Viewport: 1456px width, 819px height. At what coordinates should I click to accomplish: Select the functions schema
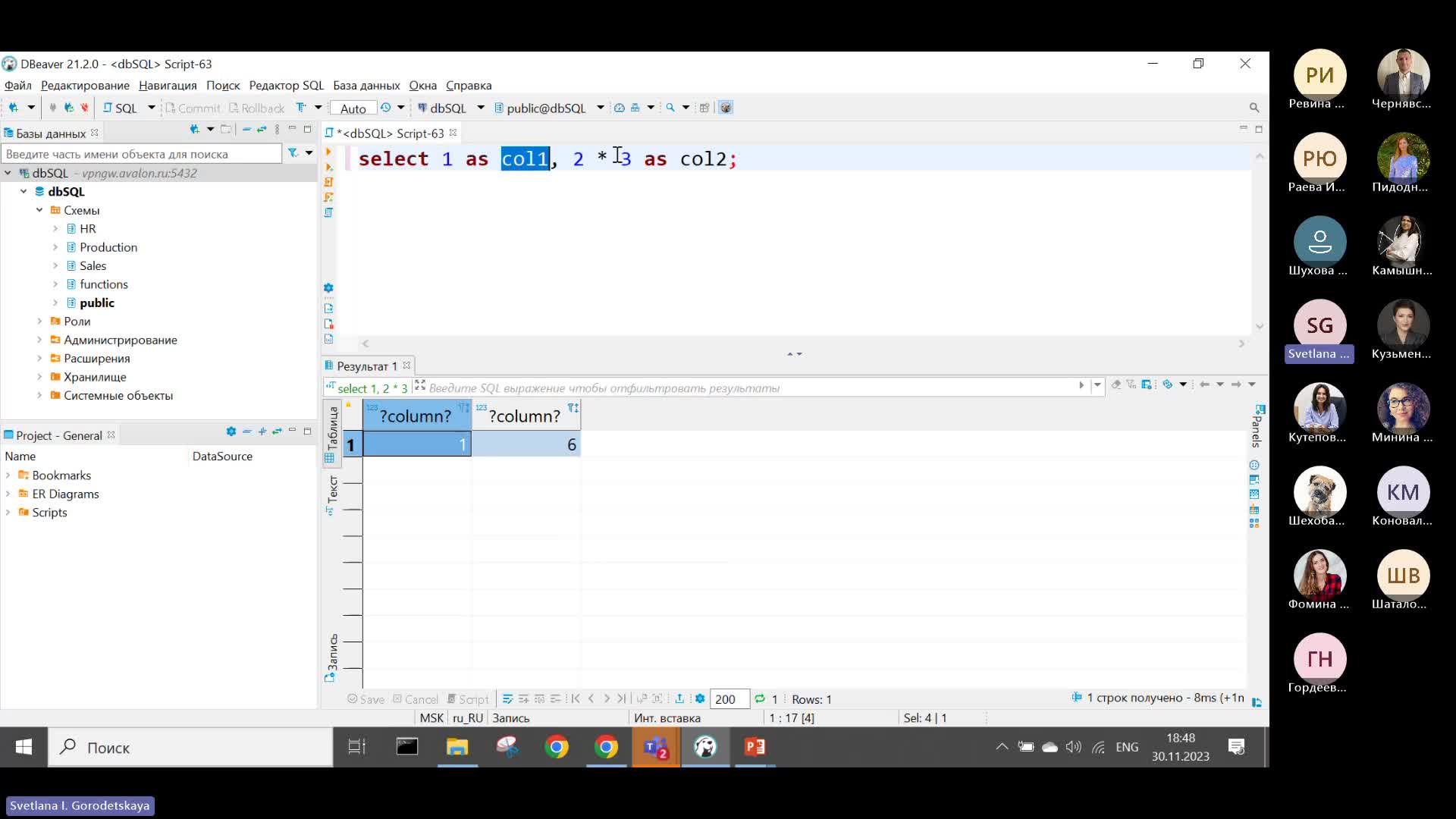[104, 284]
